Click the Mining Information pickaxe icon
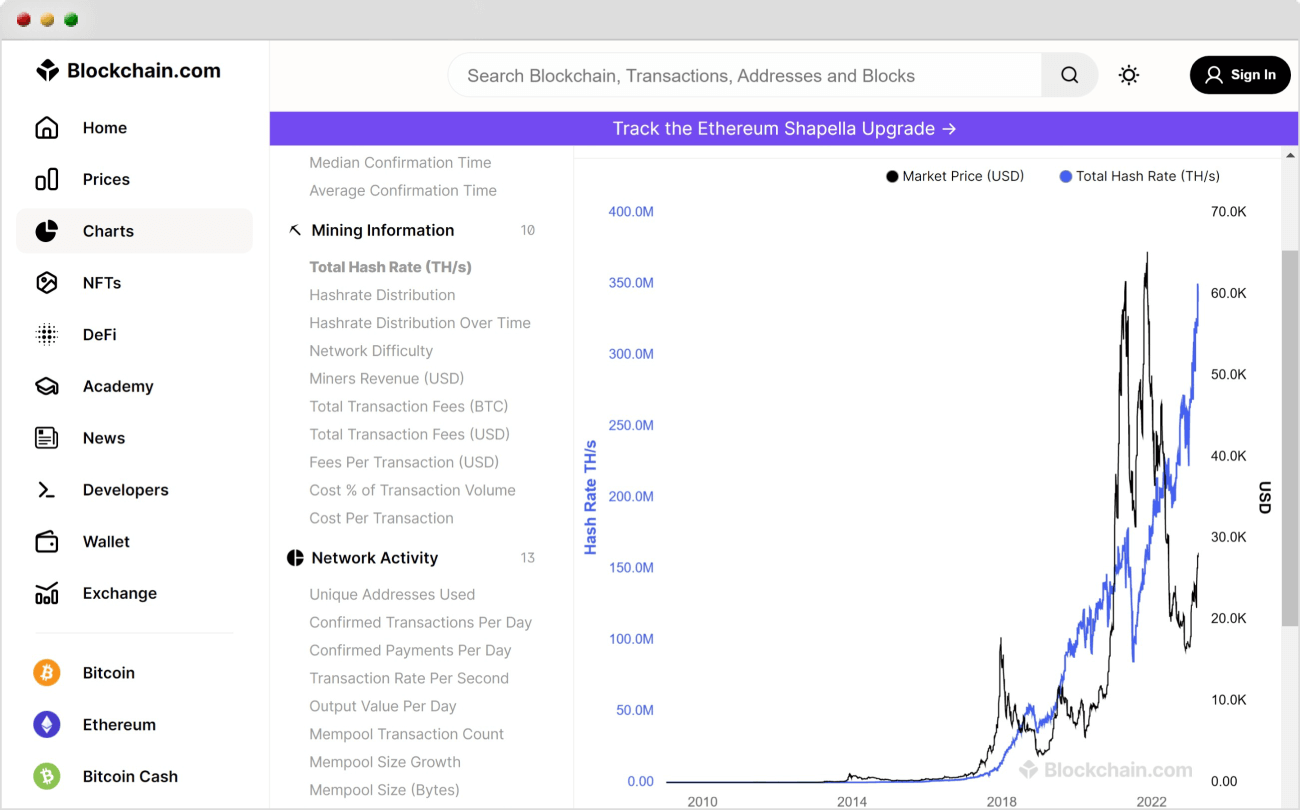 click(x=295, y=230)
